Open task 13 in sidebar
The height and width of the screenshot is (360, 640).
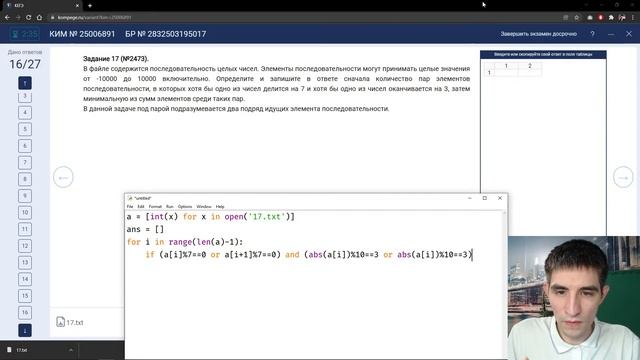coord(25,262)
